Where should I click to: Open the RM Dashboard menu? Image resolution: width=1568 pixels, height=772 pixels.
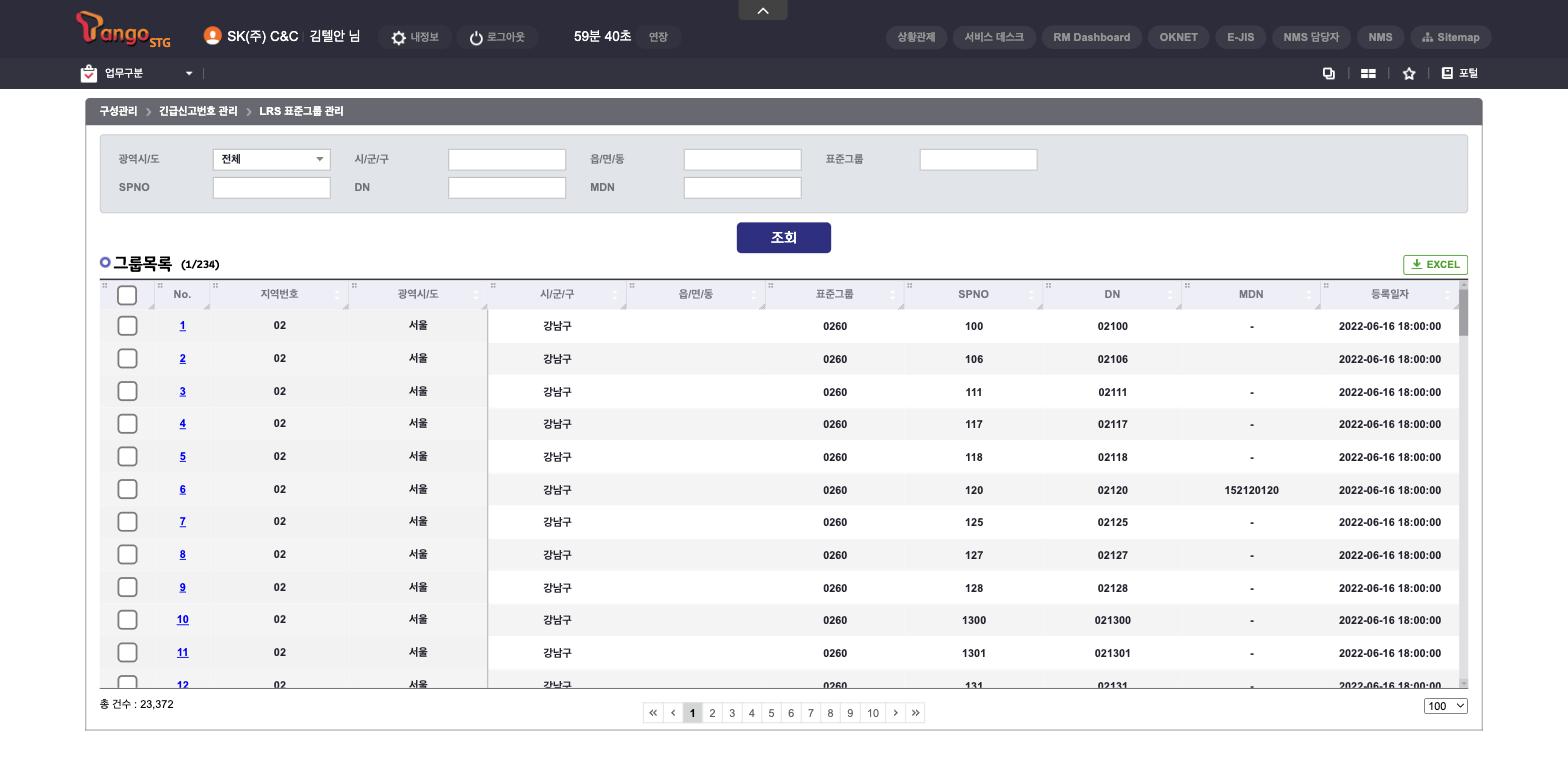pos(1092,37)
